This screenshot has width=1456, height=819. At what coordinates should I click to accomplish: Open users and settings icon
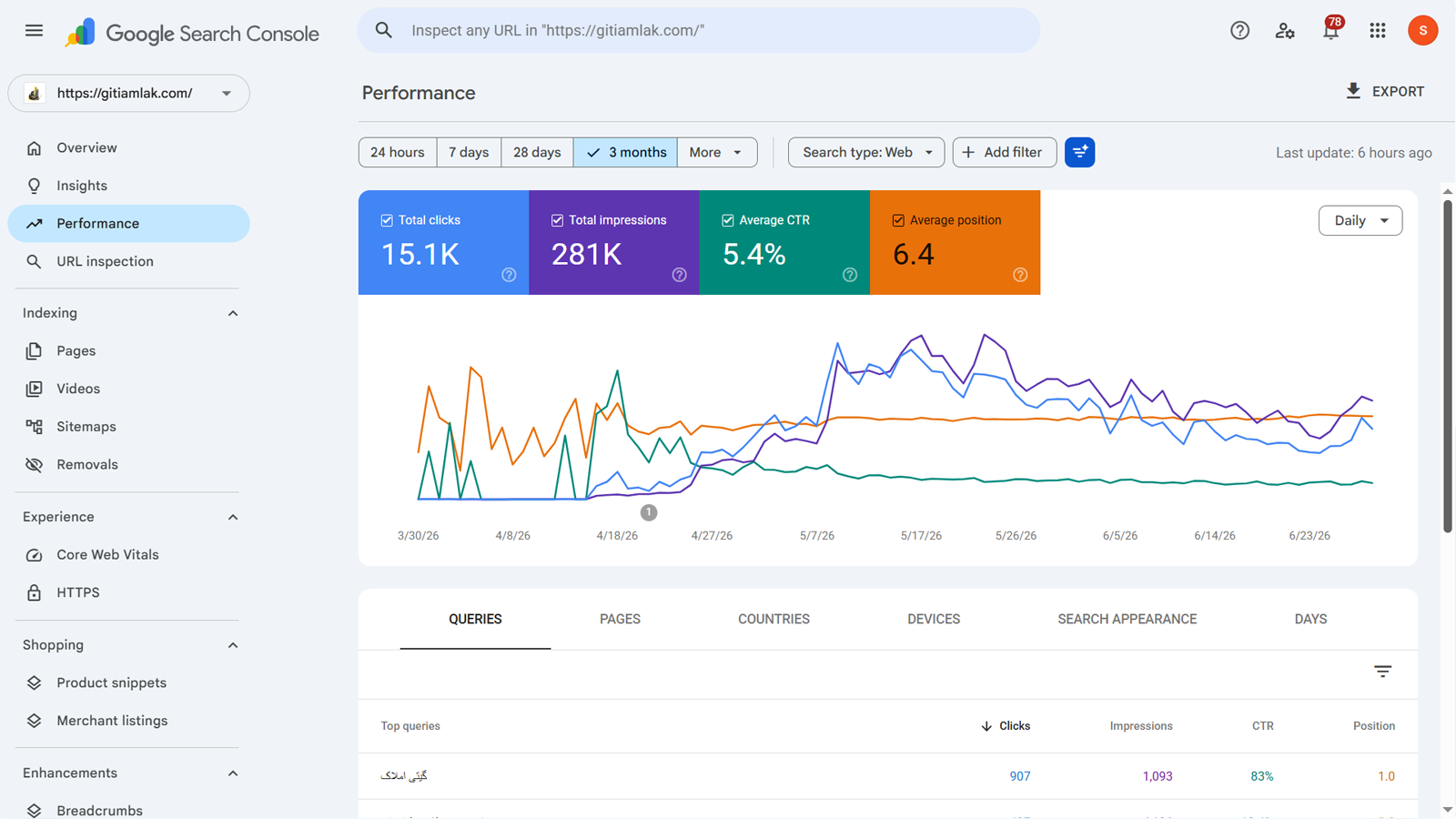[1285, 30]
